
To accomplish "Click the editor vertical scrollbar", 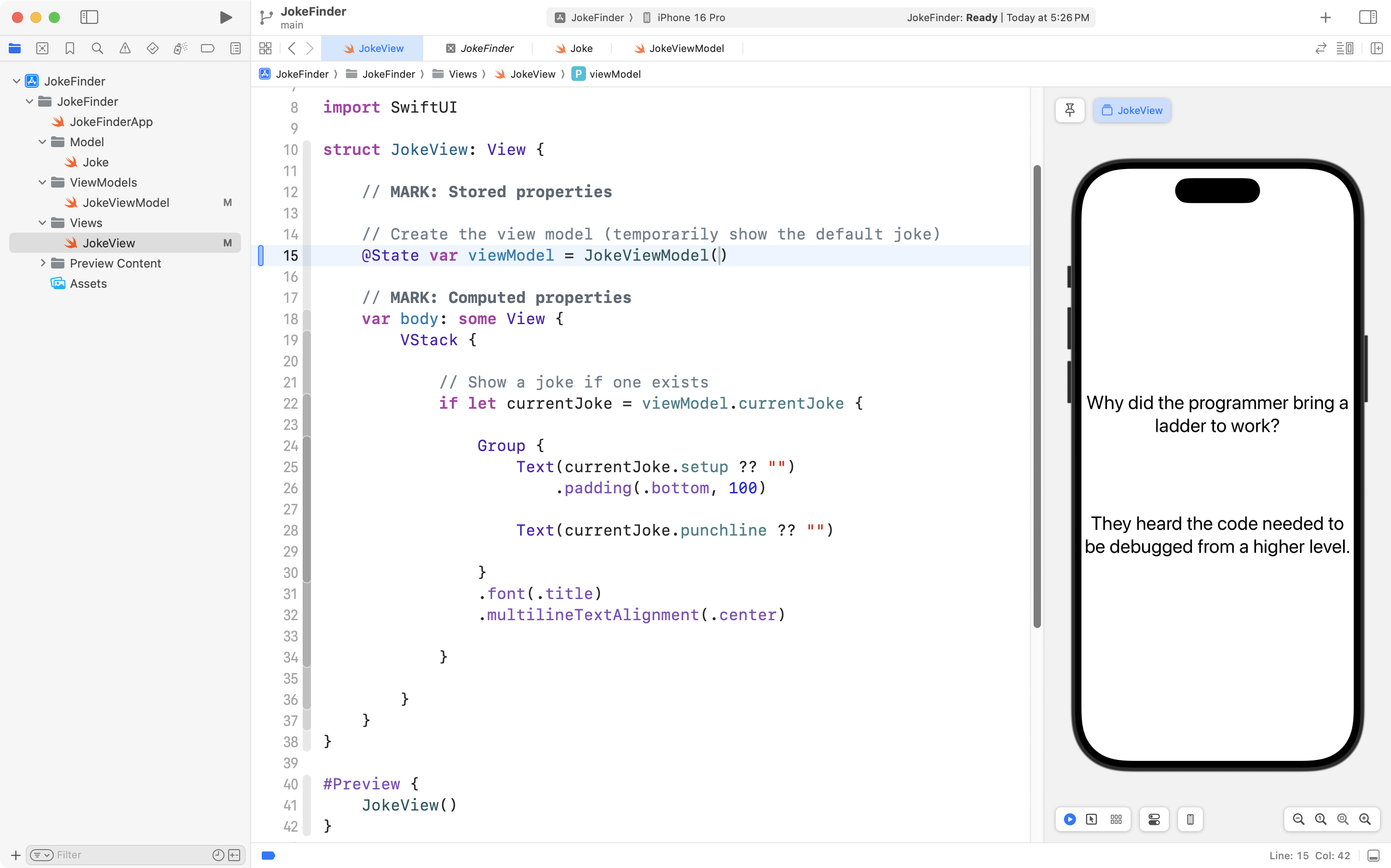I will 1037,396.
